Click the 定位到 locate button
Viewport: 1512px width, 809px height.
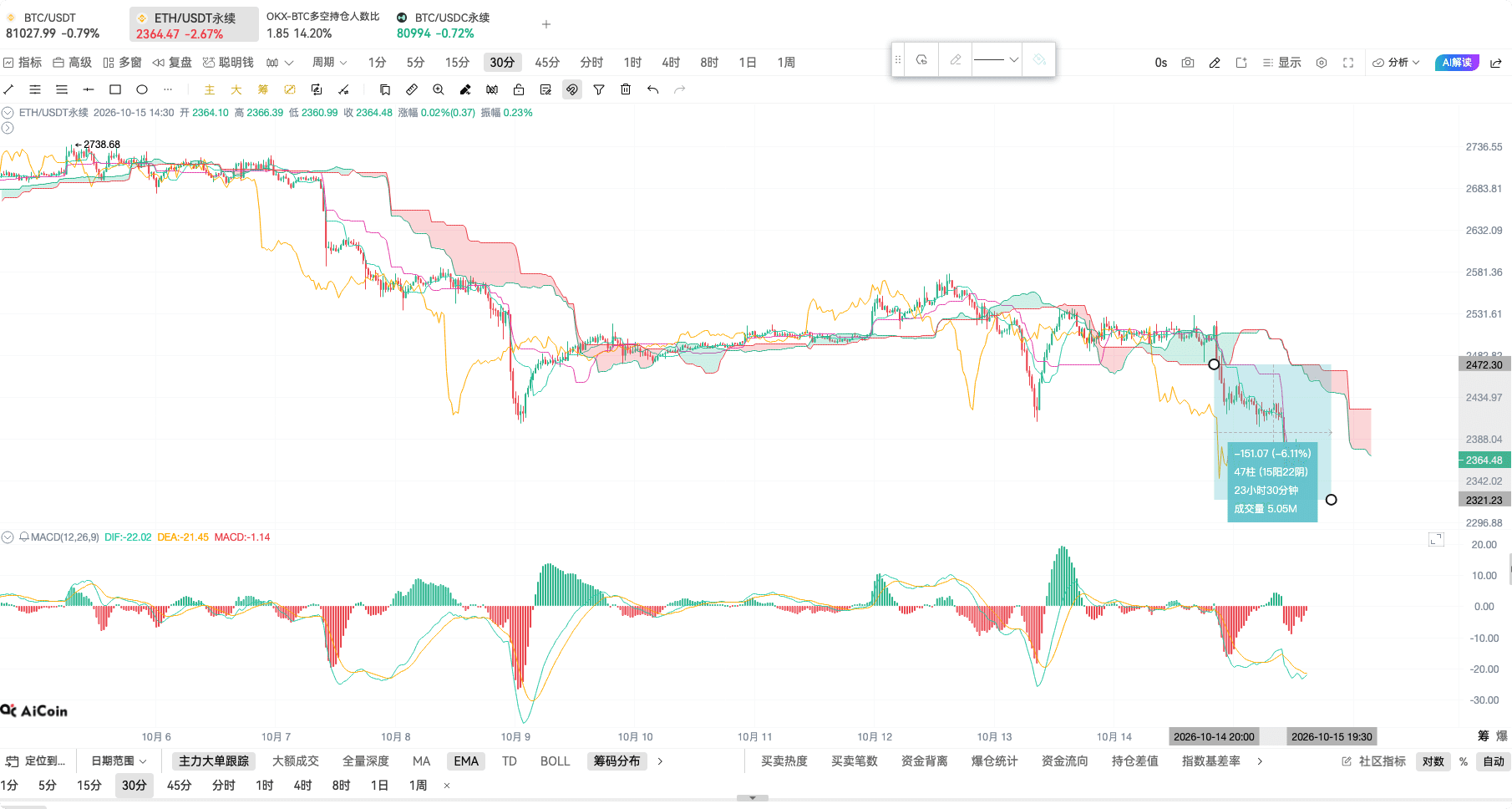coord(36,761)
